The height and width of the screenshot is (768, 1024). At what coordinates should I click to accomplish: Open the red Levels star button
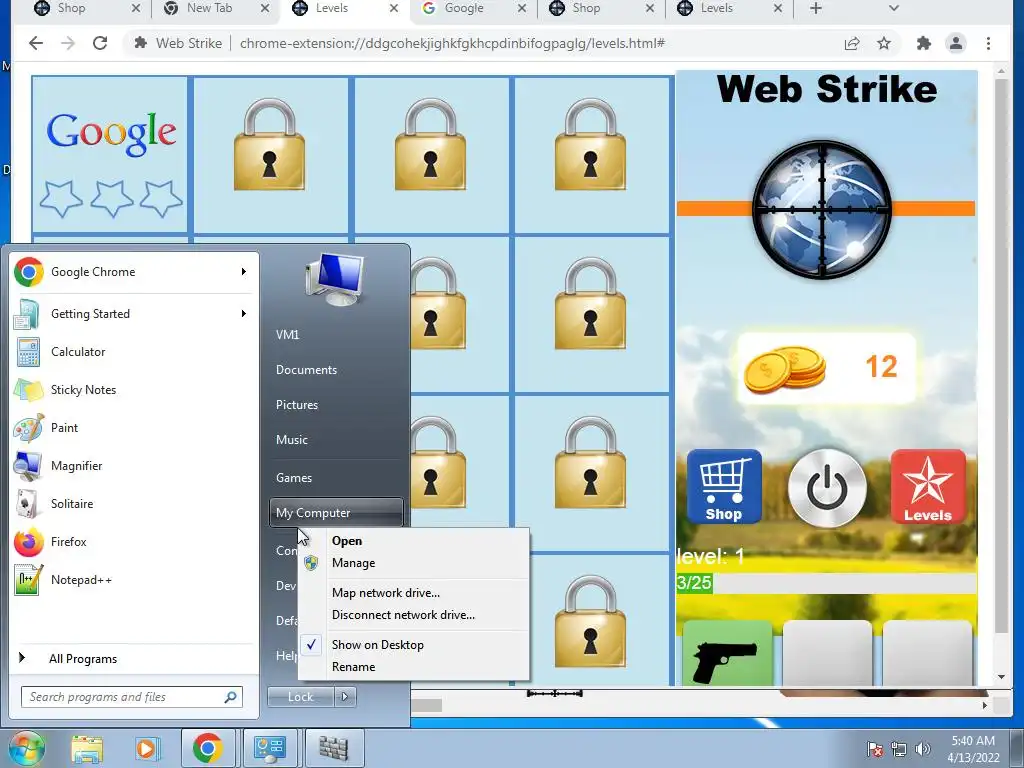coord(927,487)
